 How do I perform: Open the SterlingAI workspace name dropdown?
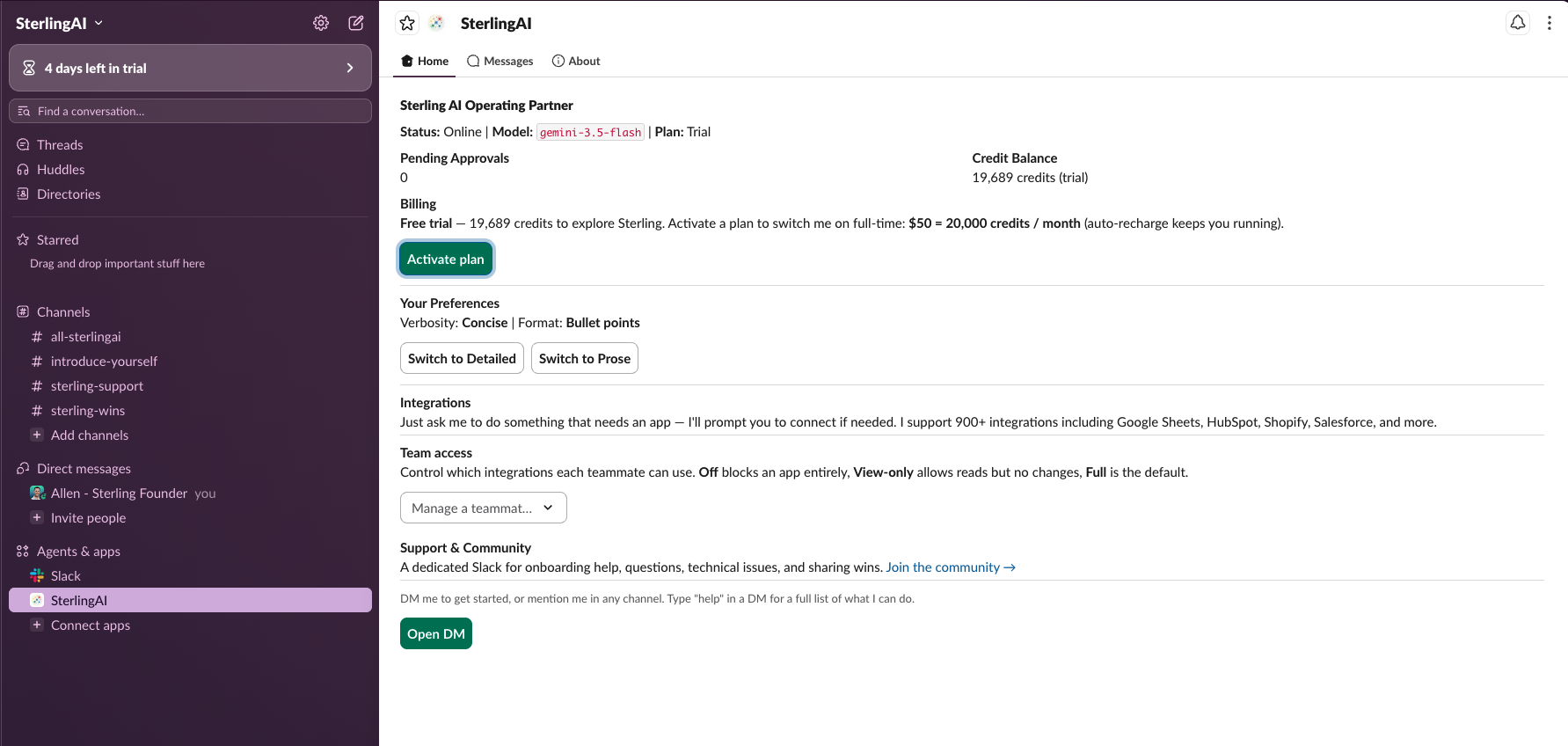point(60,23)
